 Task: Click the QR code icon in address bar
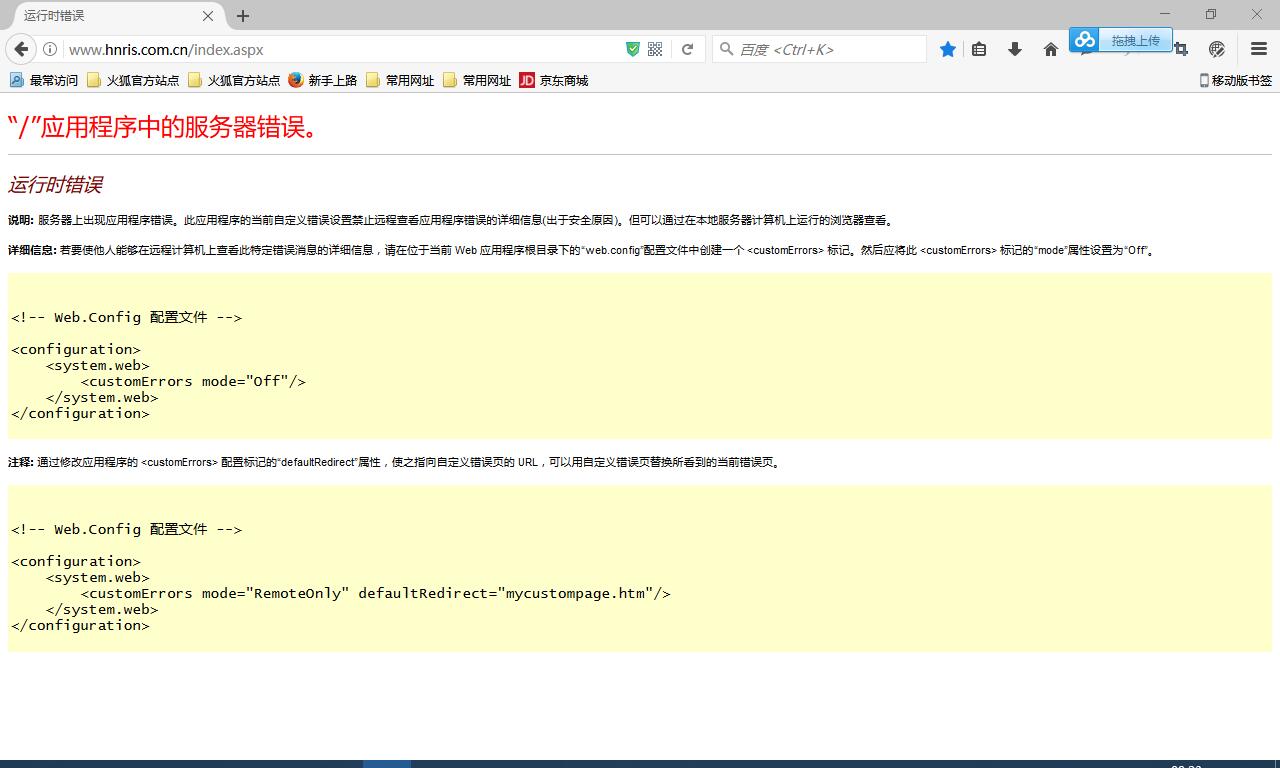pyautogui.click(x=655, y=49)
